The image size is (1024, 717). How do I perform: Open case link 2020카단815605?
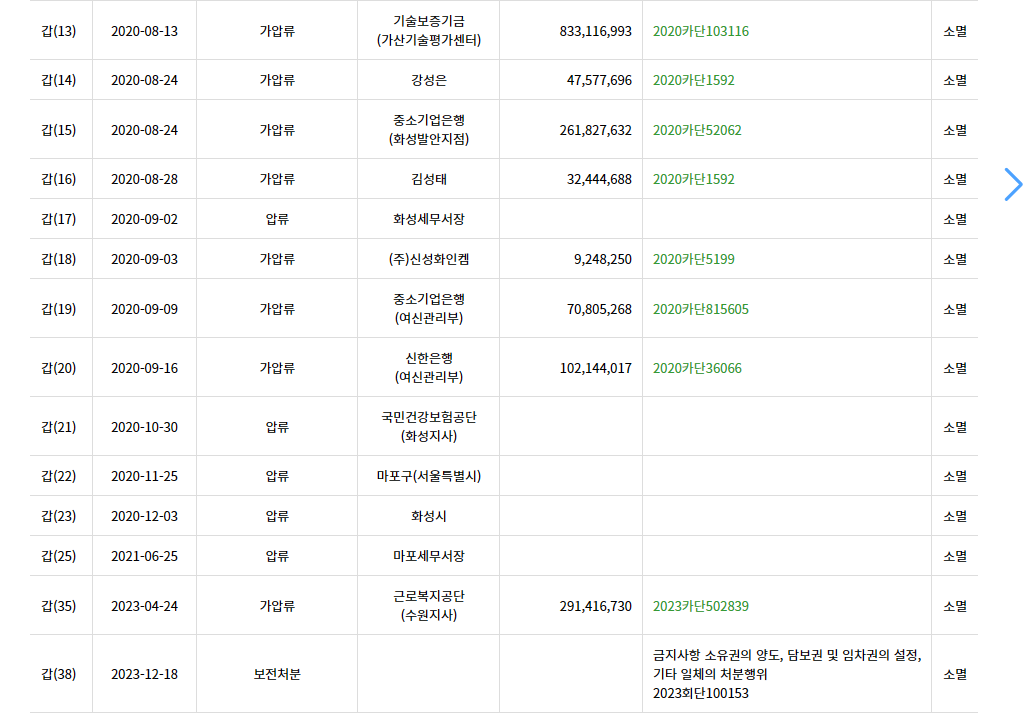tap(701, 309)
